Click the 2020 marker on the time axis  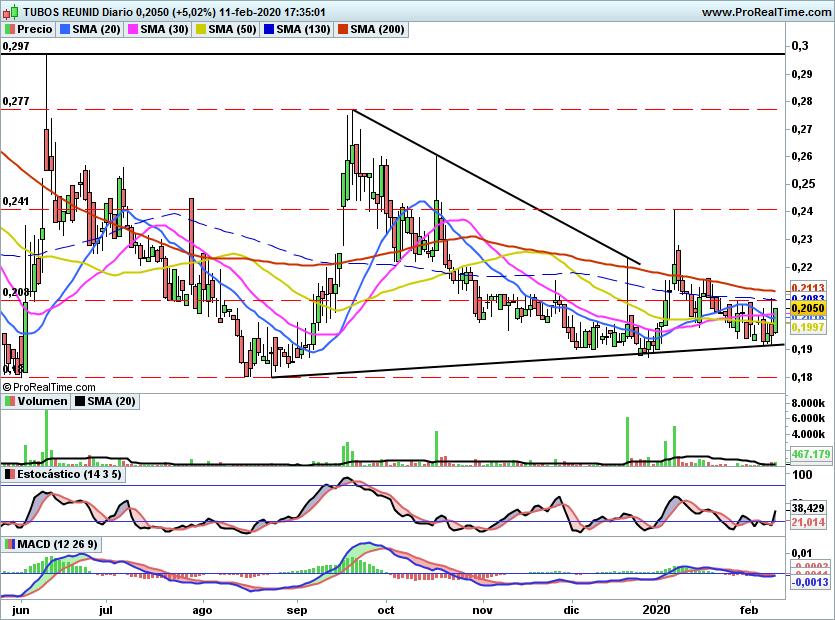tap(657, 610)
